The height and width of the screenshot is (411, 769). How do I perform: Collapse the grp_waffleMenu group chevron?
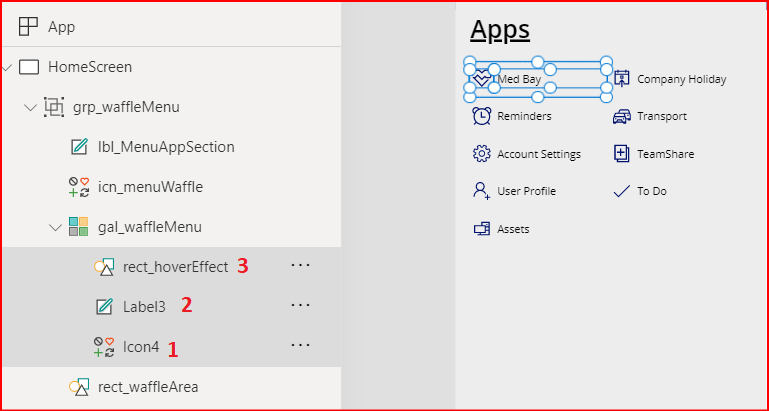30,107
